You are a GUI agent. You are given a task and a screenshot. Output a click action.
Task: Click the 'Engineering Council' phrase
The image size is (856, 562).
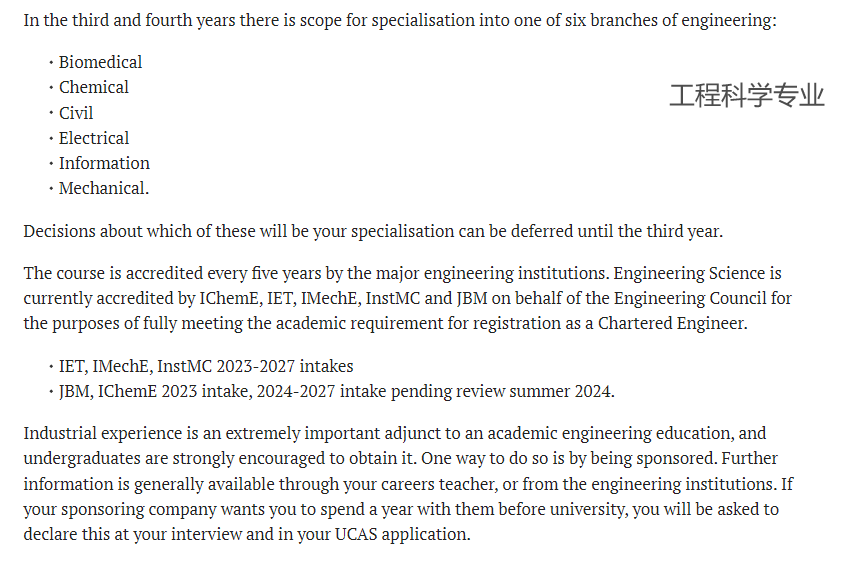click(x=690, y=298)
